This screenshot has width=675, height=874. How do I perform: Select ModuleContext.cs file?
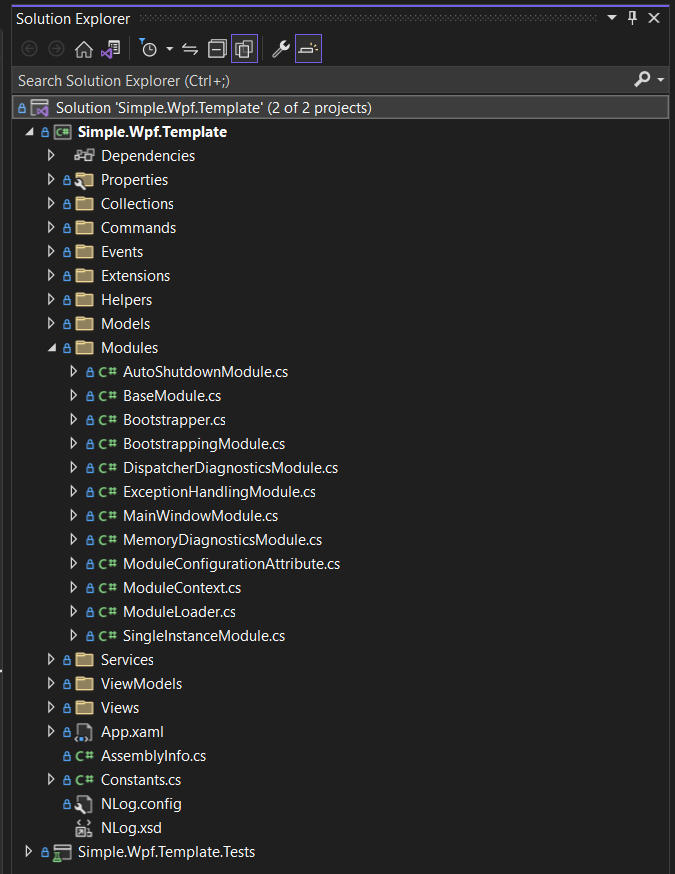[182, 587]
